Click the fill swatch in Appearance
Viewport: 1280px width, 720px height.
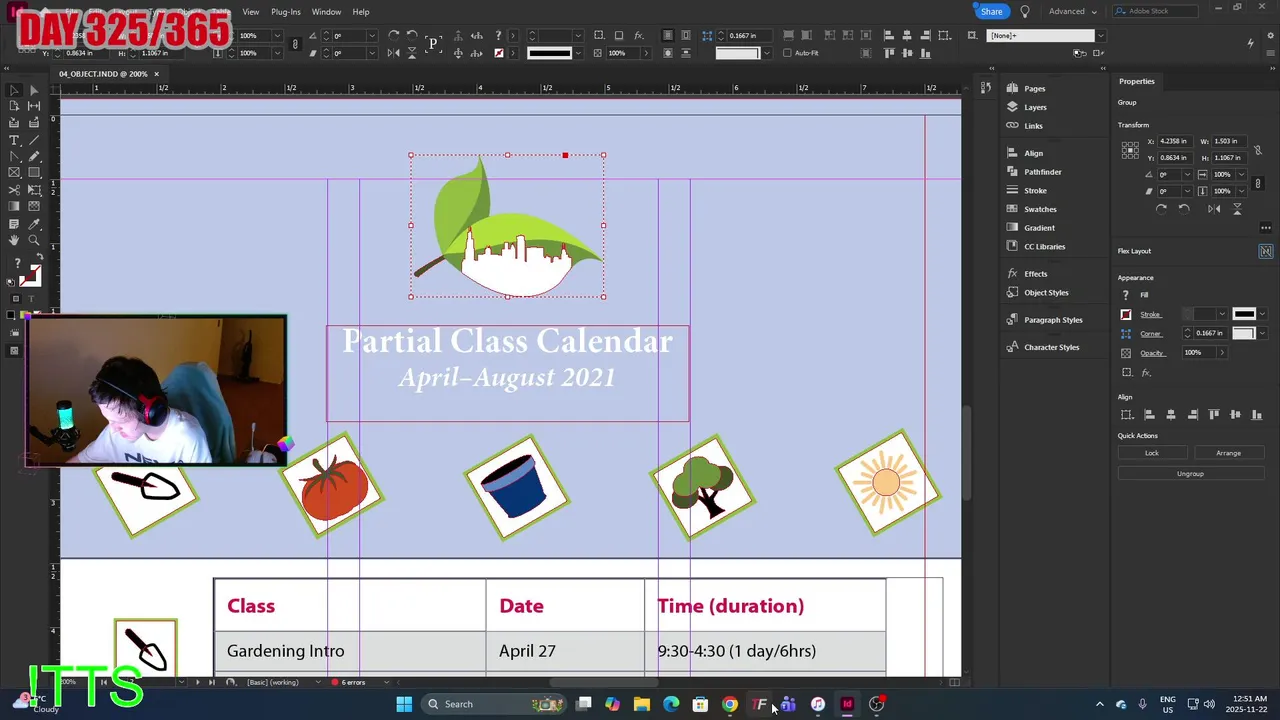1126,295
